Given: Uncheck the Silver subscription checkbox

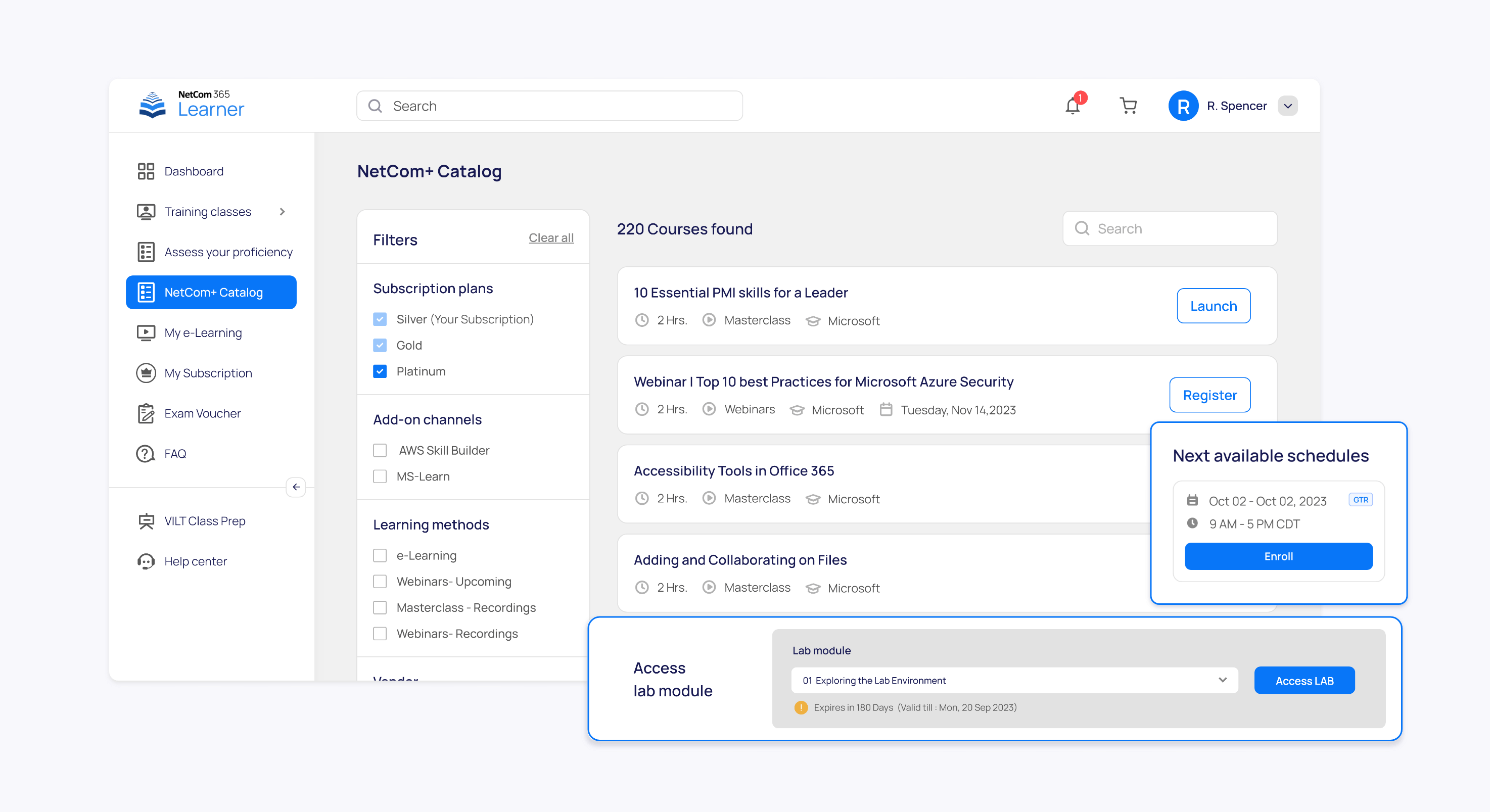Looking at the screenshot, I should tap(380, 319).
